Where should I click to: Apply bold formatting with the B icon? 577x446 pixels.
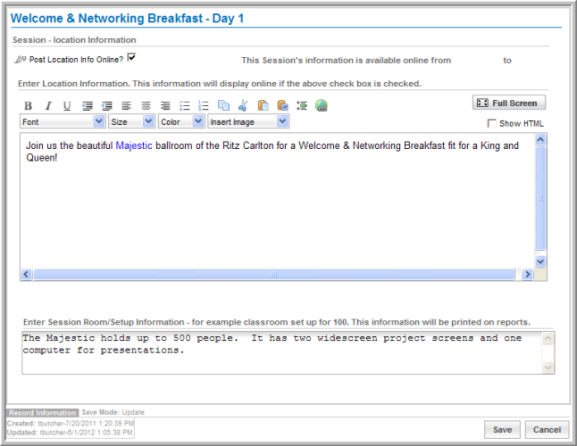point(28,106)
